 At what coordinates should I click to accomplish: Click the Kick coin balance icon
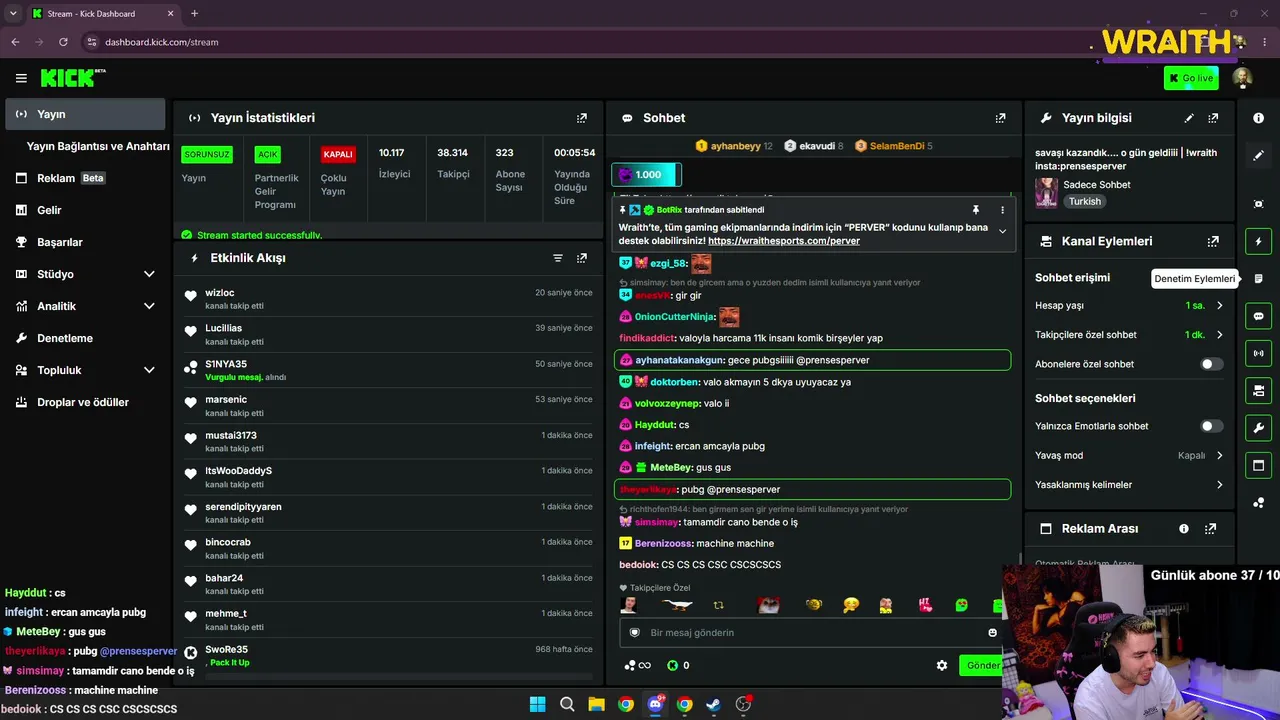673,665
